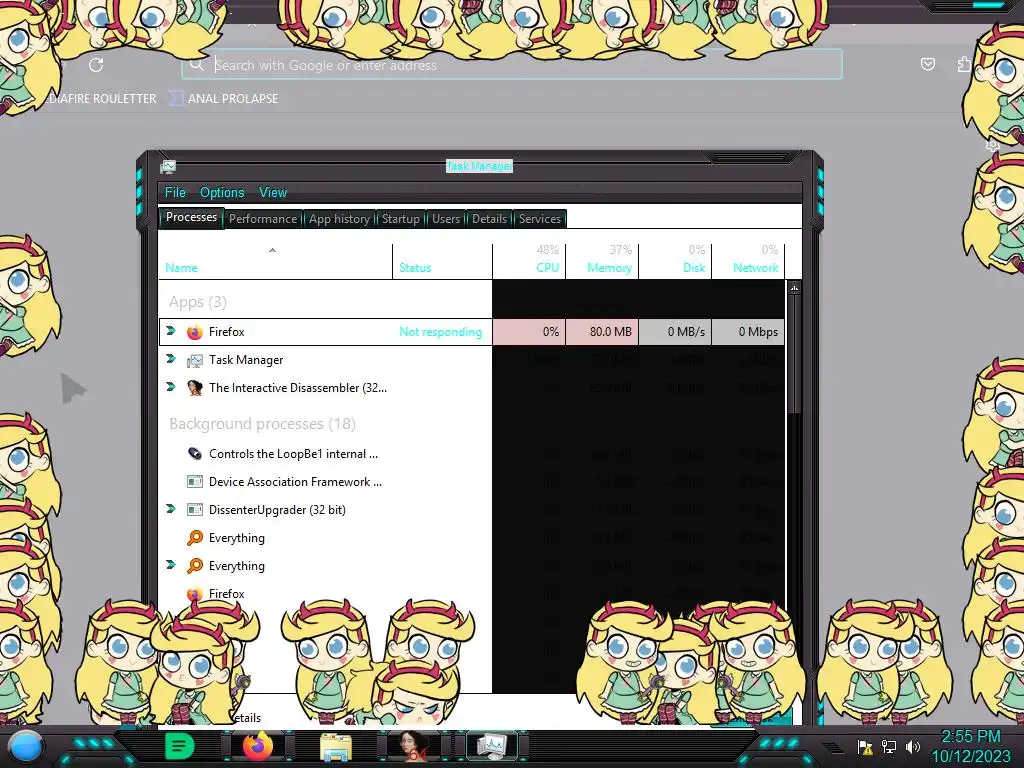Click the 'Apps (3)' group header
This screenshot has width=1024, height=768.
coord(198,302)
